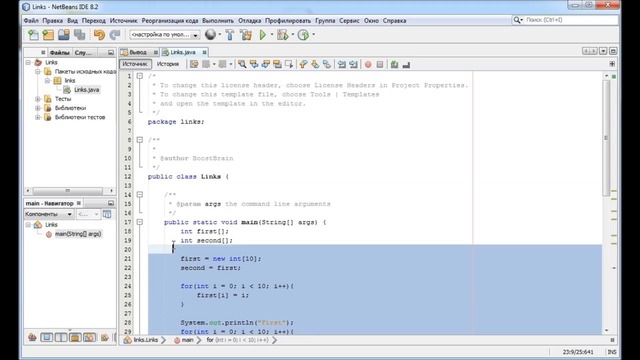Screen dimensions: 640x360
Task: Click the Shift Line Right icon
Action: pyautogui.click(x=353, y=64)
